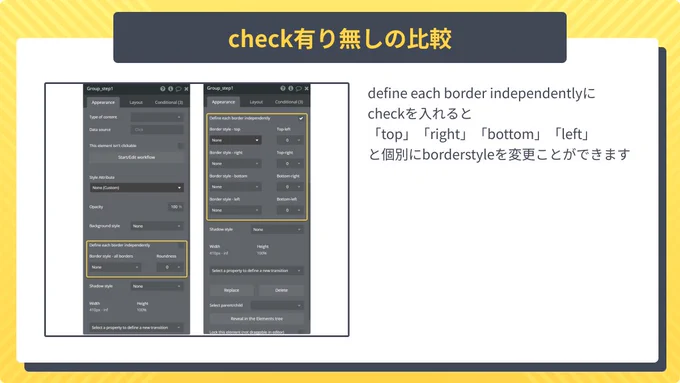The height and width of the screenshot is (383, 680).
Task: Click Reveal in the Elements tree button
Action: [x=257, y=319]
